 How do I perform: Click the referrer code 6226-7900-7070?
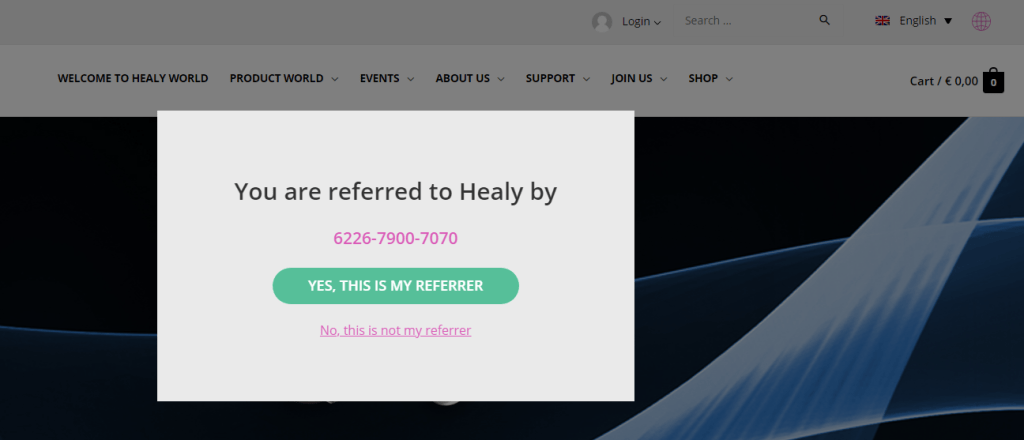click(395, 239)
